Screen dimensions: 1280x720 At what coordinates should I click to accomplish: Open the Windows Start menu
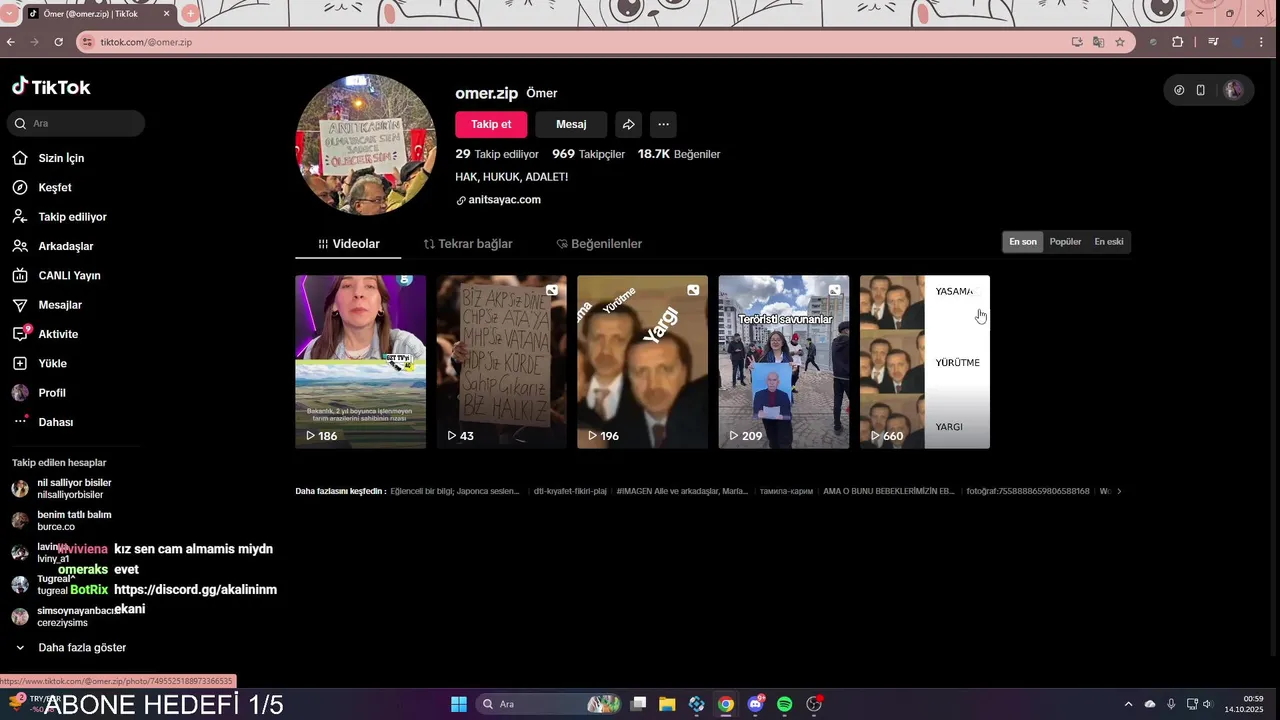(x=458, y=704)
